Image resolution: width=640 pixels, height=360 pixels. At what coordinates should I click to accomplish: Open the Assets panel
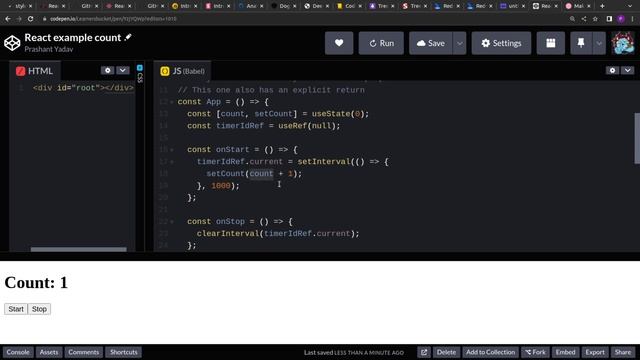point(49,352)
